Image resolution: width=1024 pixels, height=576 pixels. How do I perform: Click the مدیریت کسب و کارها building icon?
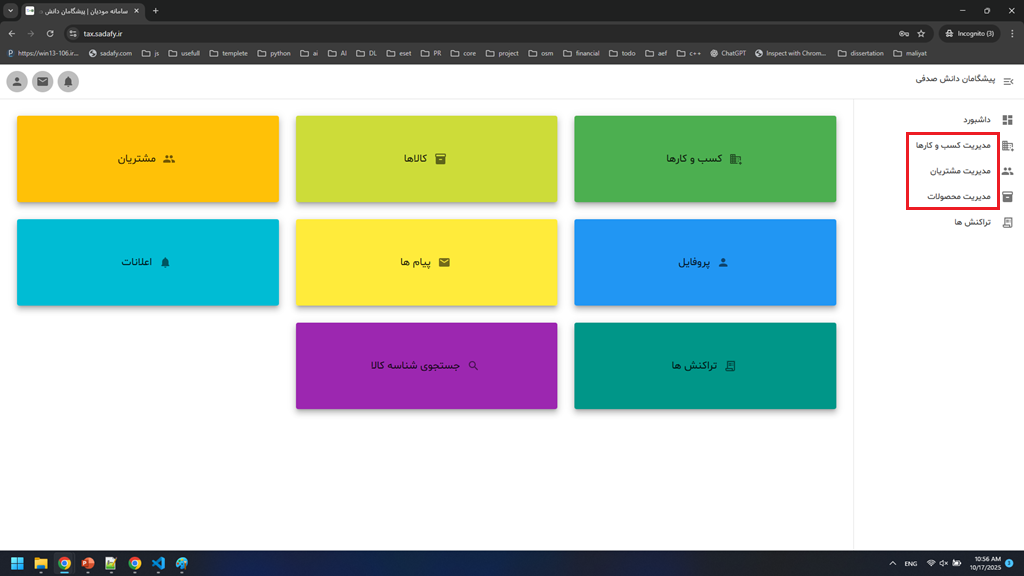point(1007,145)
